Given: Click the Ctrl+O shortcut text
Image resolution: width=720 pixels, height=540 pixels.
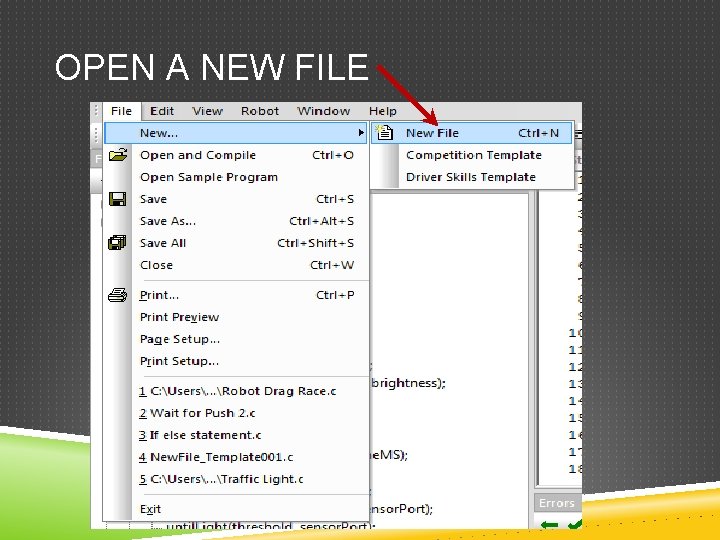Looking at the screenshot, I should click(333, 155).
